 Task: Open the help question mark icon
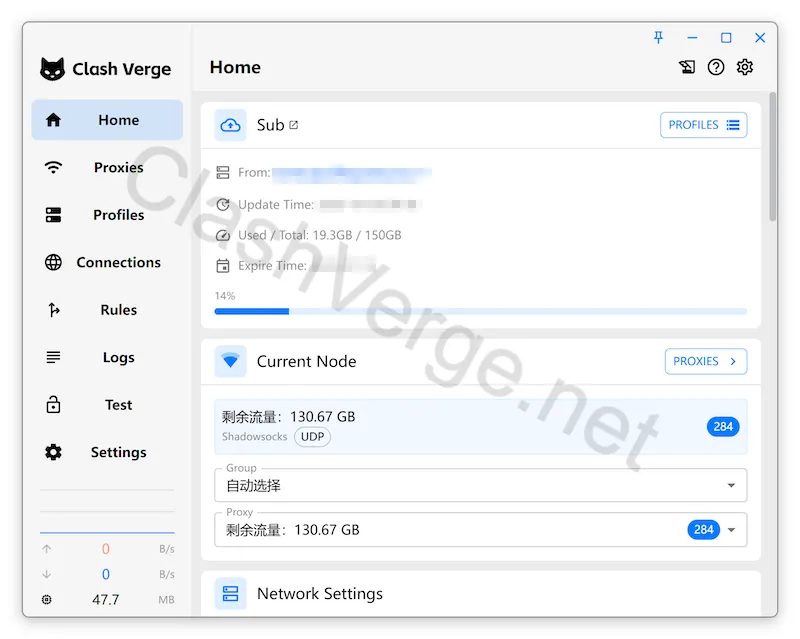[716, 67]
